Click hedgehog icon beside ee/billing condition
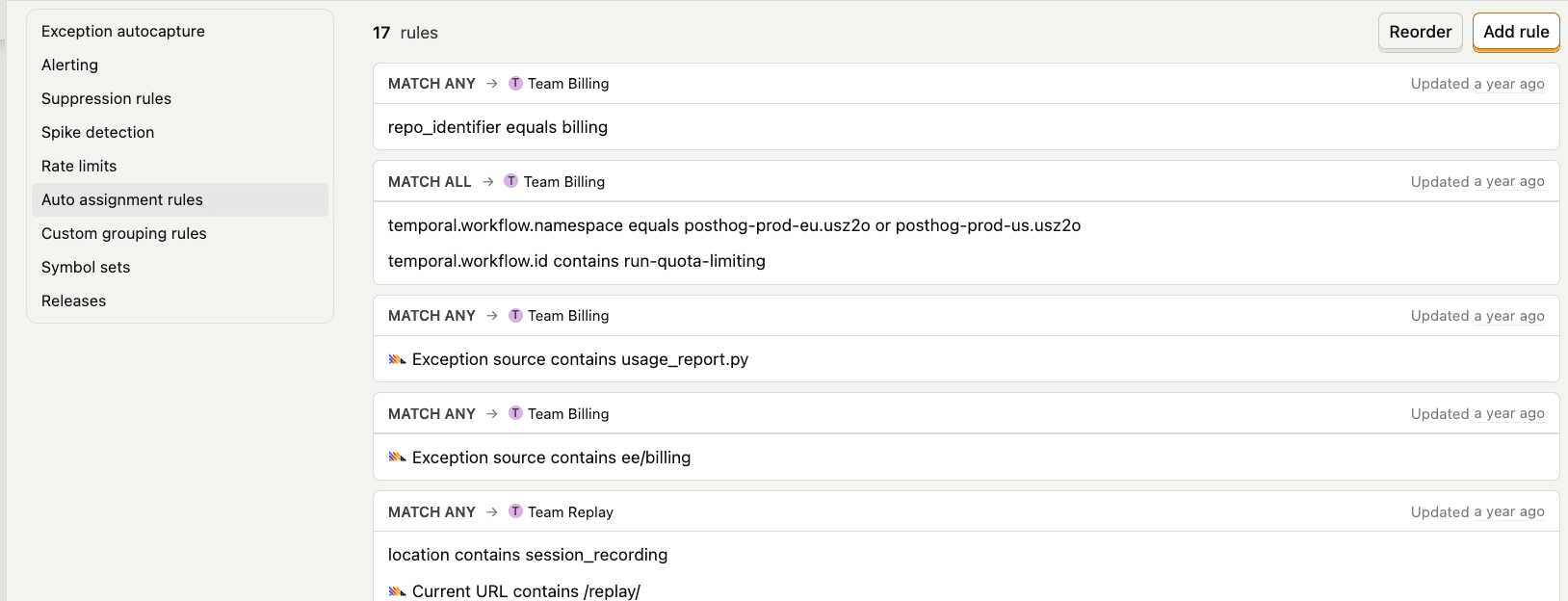The height and width of the screenshot is (601, 1568). click(x=397, y=457)
